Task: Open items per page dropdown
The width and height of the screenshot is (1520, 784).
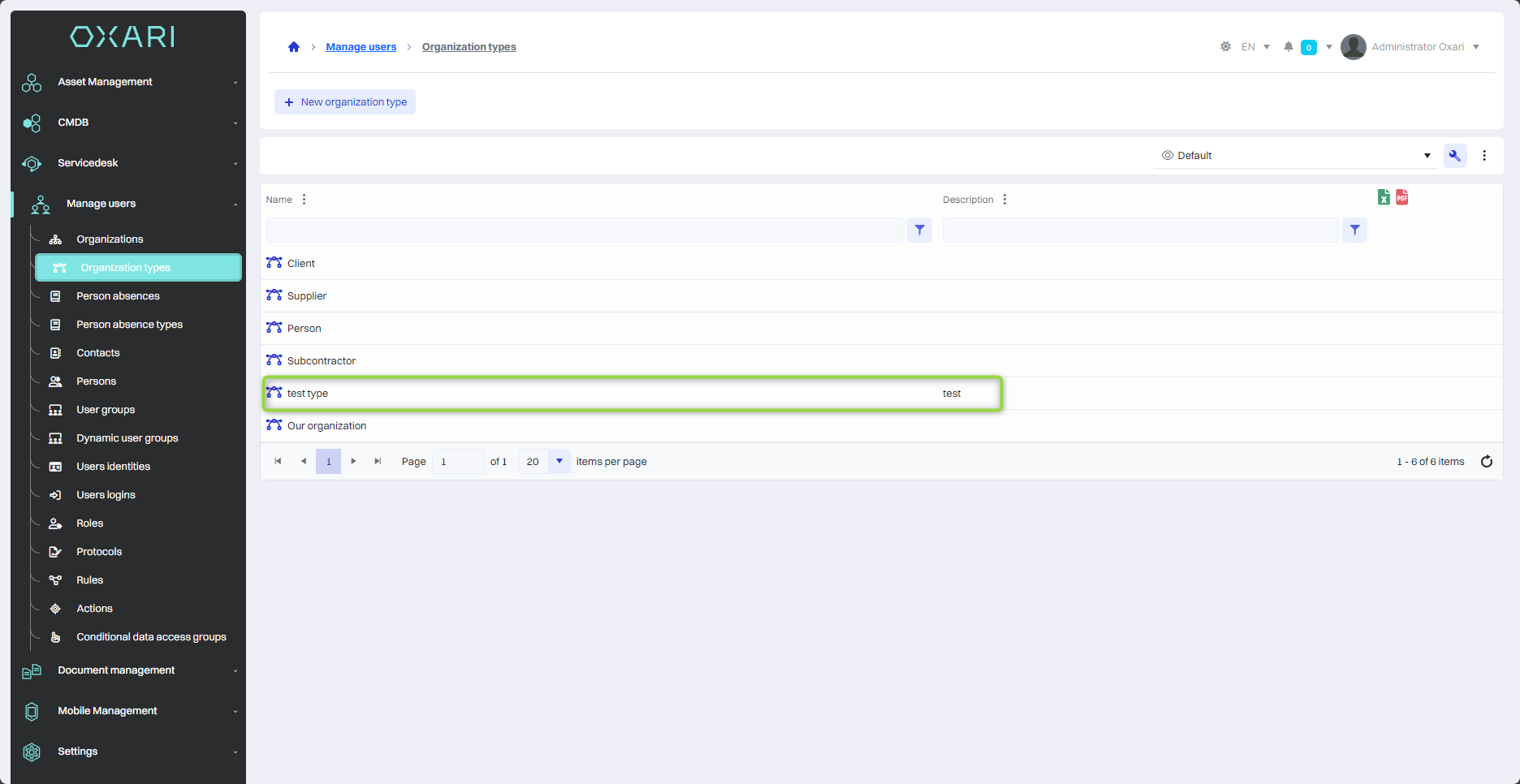Action: (559, 462)
